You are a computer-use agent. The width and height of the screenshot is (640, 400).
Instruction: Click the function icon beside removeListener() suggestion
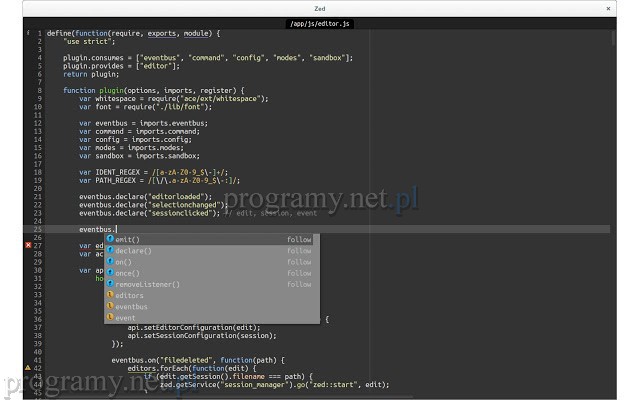pyautogui.click(x=110, y=284)
